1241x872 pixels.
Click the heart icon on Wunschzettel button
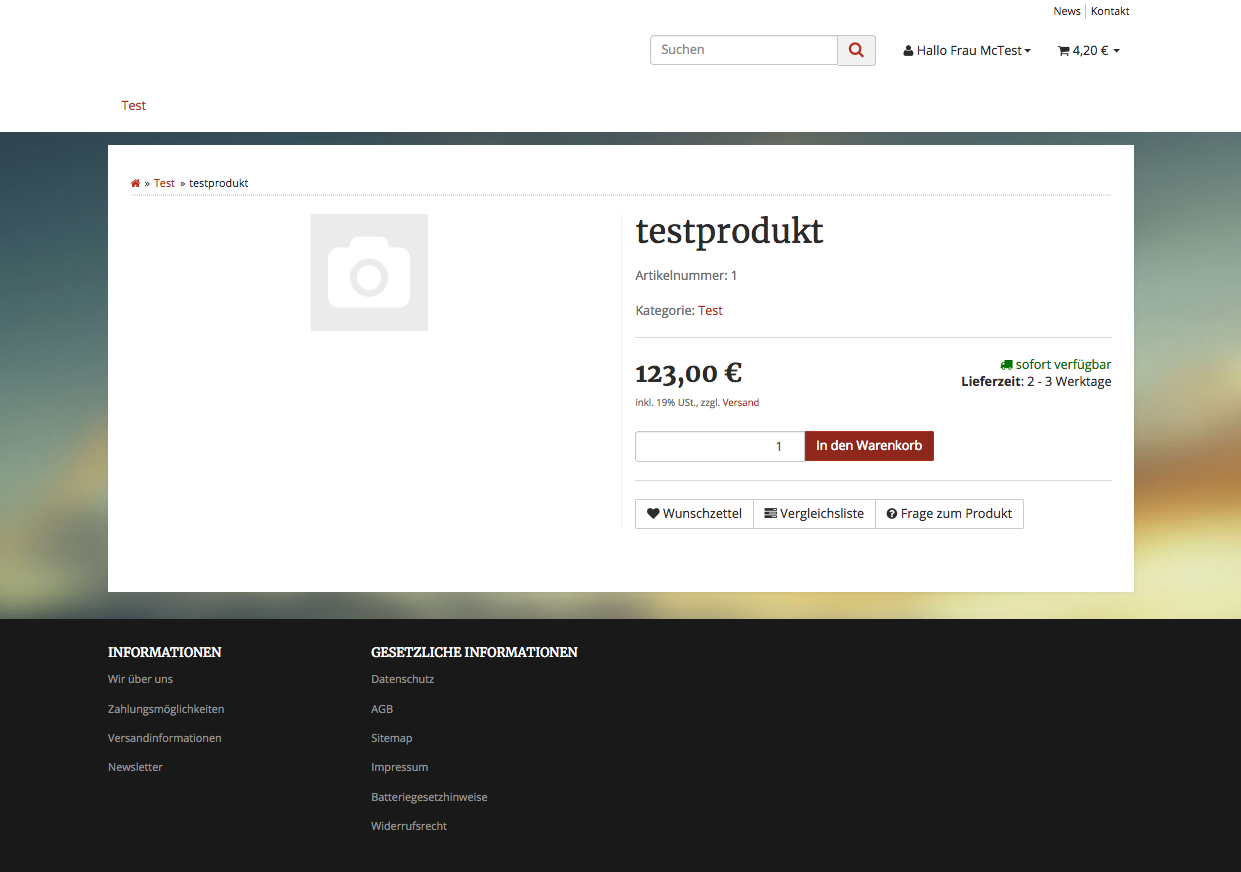point(653,513)
